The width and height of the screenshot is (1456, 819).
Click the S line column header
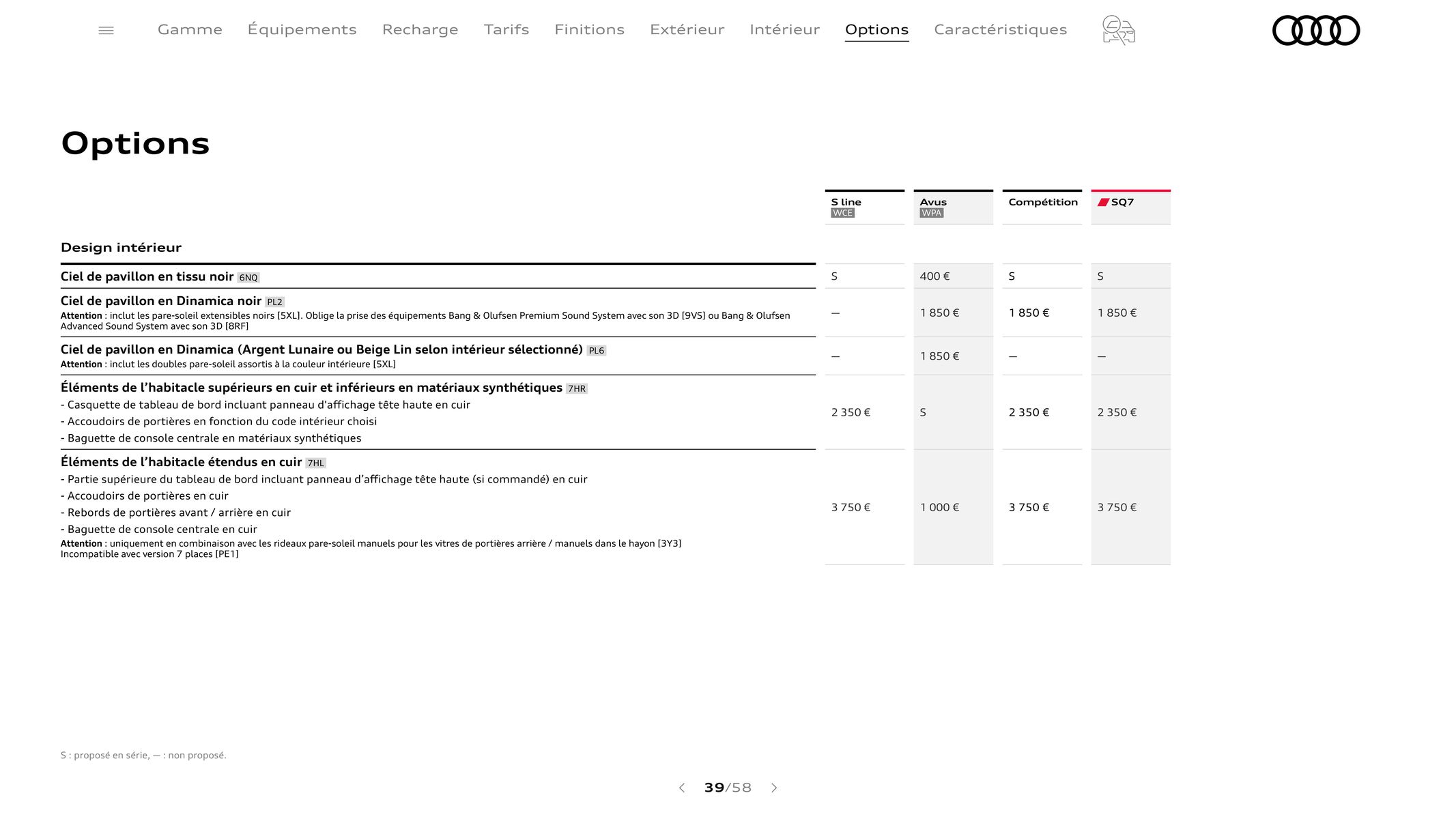[x=864, y=207]
